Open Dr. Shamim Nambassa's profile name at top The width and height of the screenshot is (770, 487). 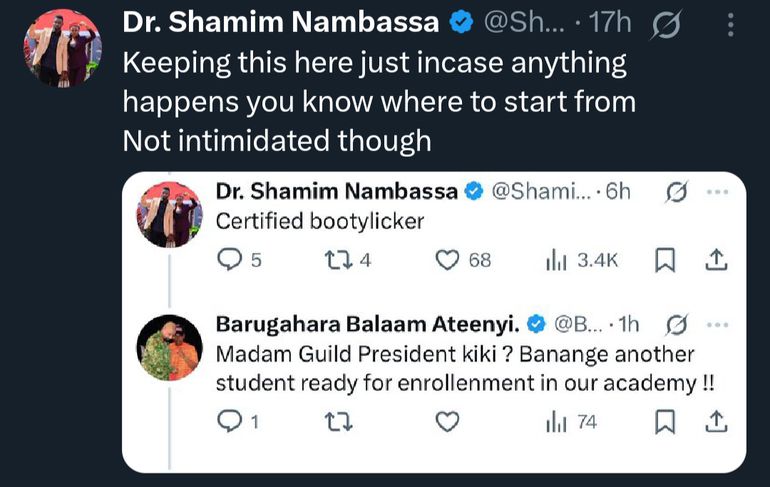280,21
